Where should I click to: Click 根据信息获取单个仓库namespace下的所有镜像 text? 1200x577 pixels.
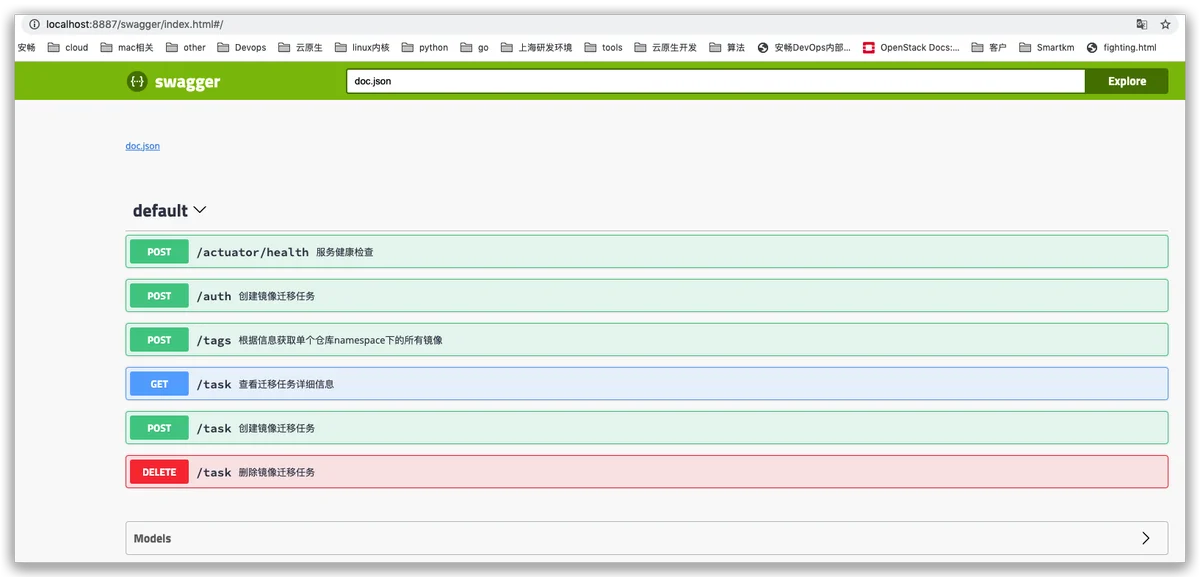point(340,340)
